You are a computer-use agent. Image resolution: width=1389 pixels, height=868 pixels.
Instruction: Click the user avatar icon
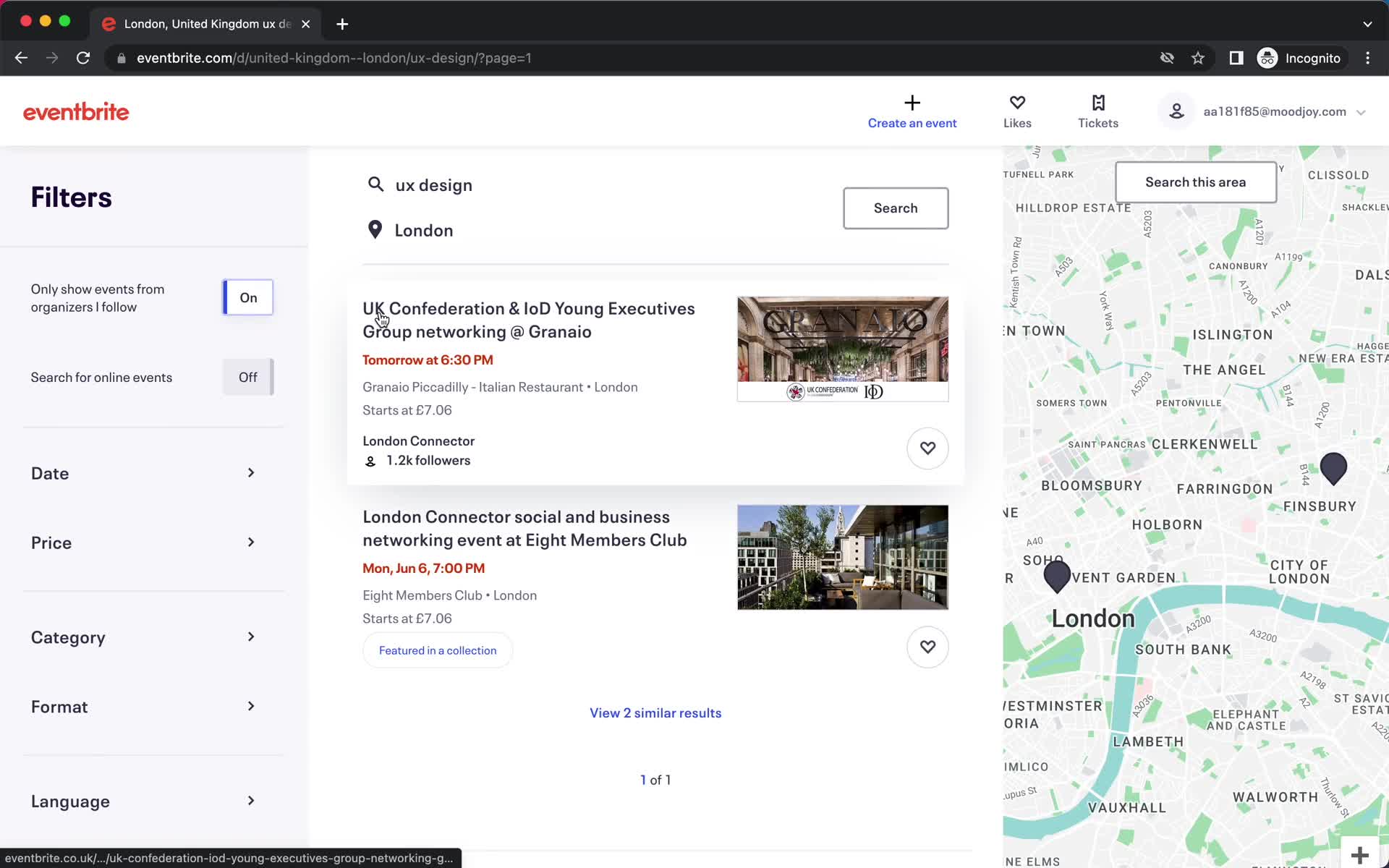tap(1176, 111)
